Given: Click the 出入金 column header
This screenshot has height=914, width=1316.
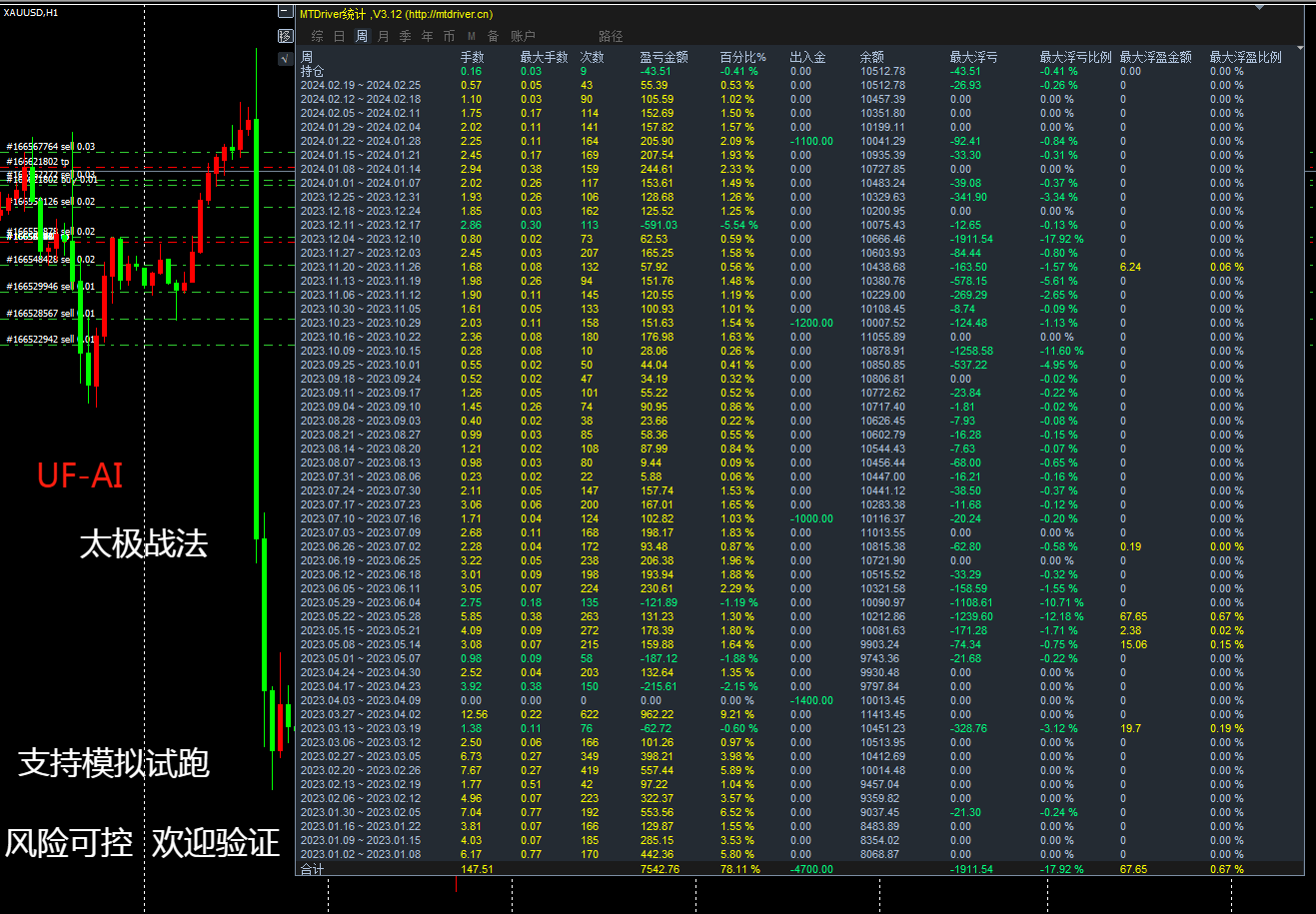Looking at the screenshot, I should coord(807,58).
